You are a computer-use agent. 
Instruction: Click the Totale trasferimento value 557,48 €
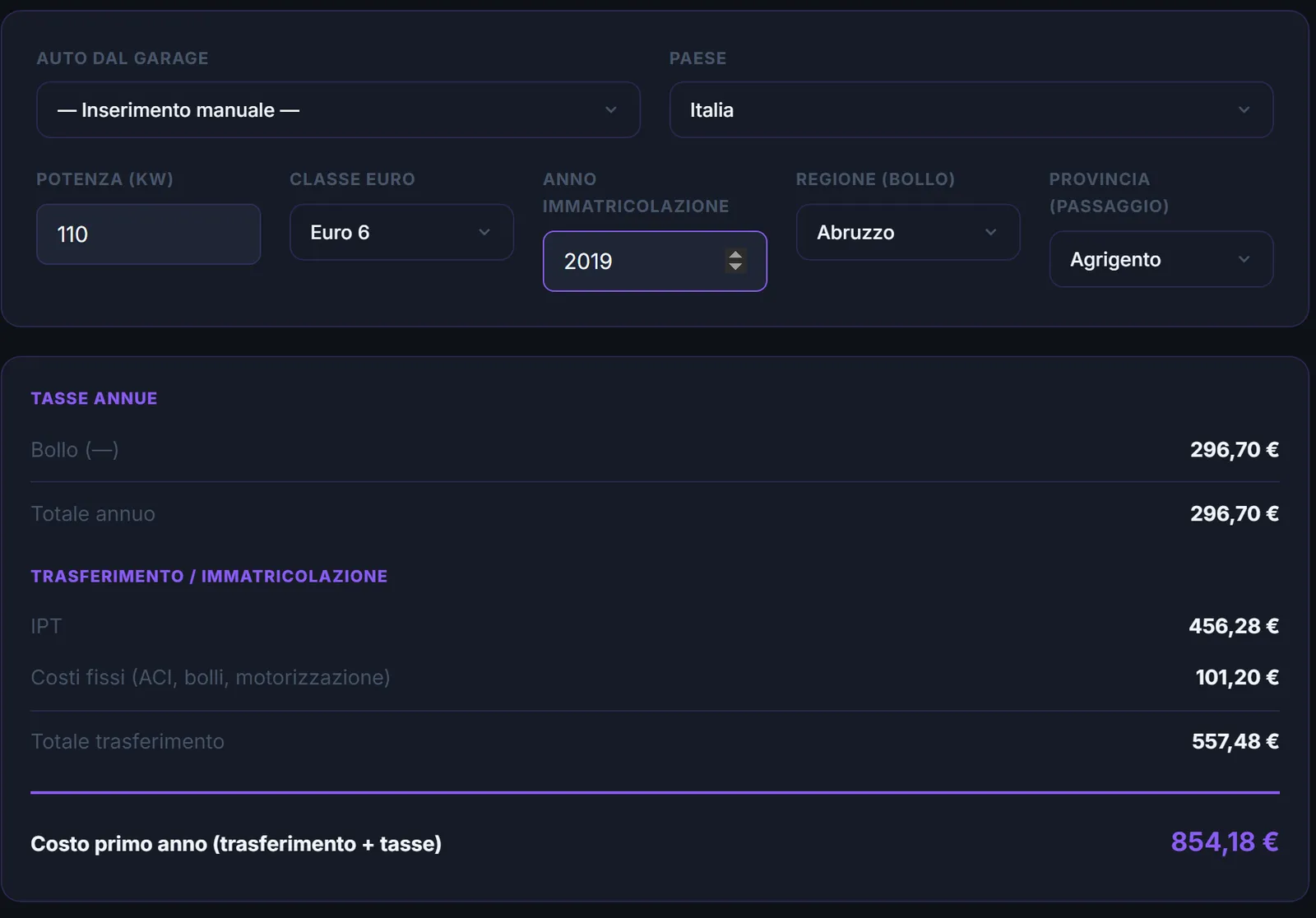tap(1235, 742)
